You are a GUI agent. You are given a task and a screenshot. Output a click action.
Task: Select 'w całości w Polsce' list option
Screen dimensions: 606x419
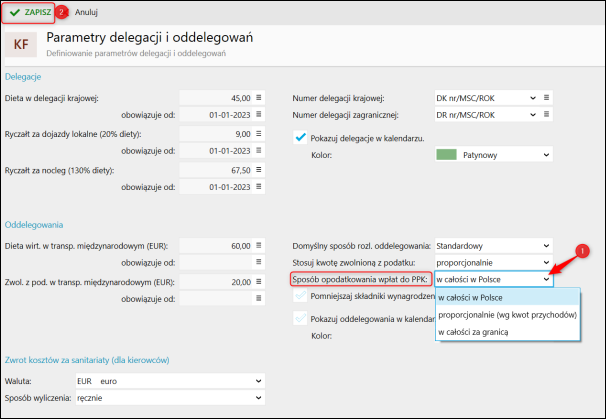tap(507, 298)
